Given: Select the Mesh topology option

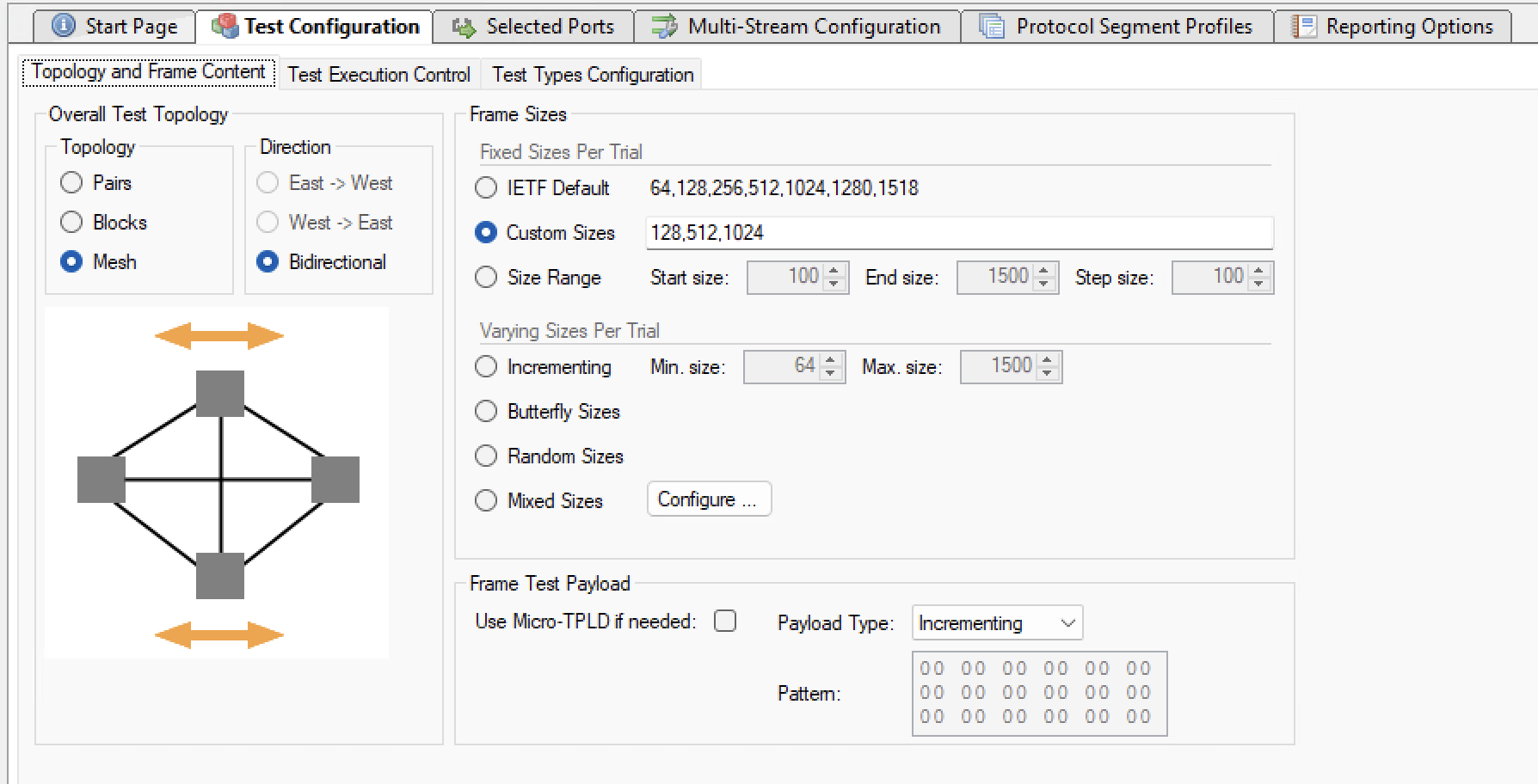Looking at the screenshot, I should pyautogui.click(x=71, y=261).
